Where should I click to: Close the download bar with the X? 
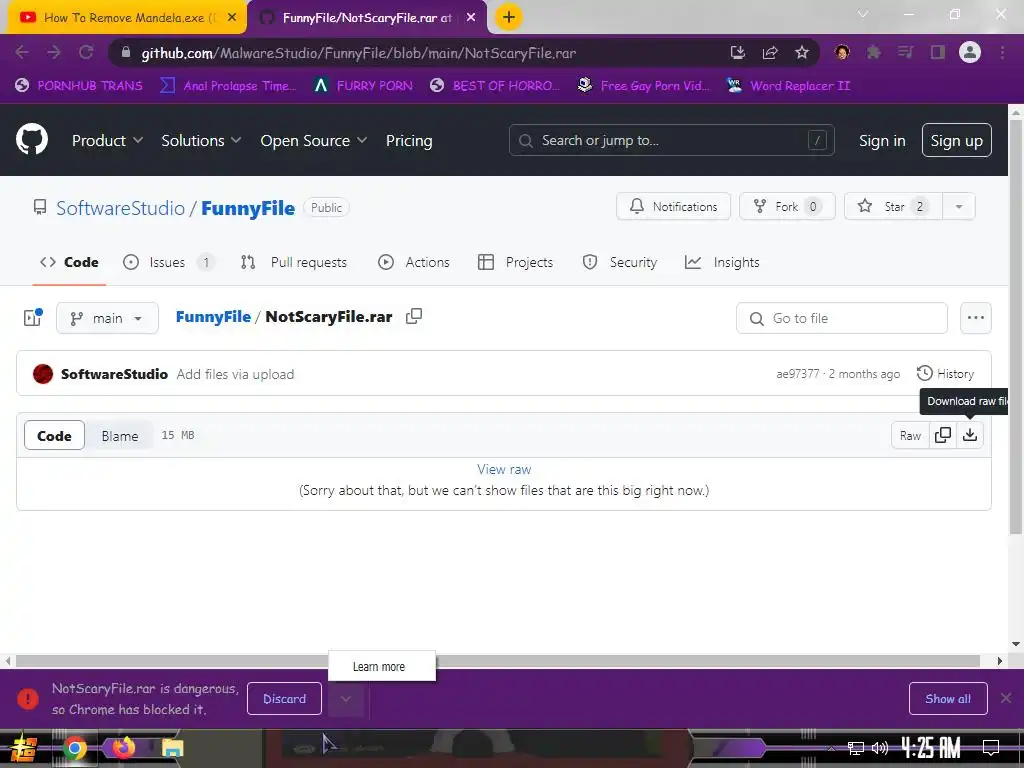(x=1006, y=698)
